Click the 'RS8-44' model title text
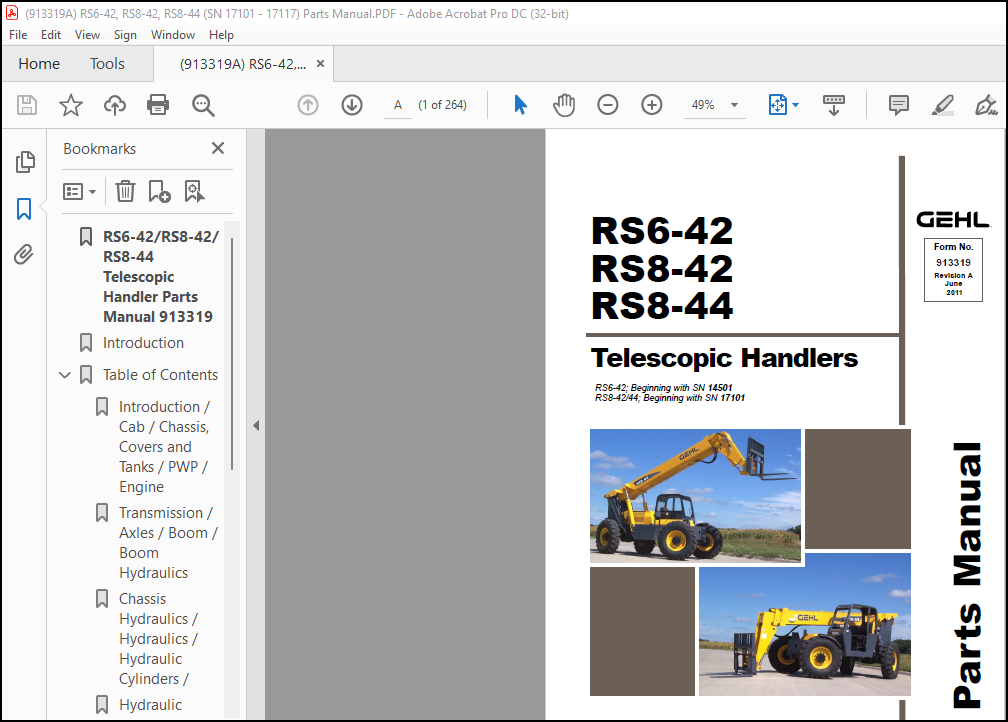1008x722 pixels. (x=662, y=306)
